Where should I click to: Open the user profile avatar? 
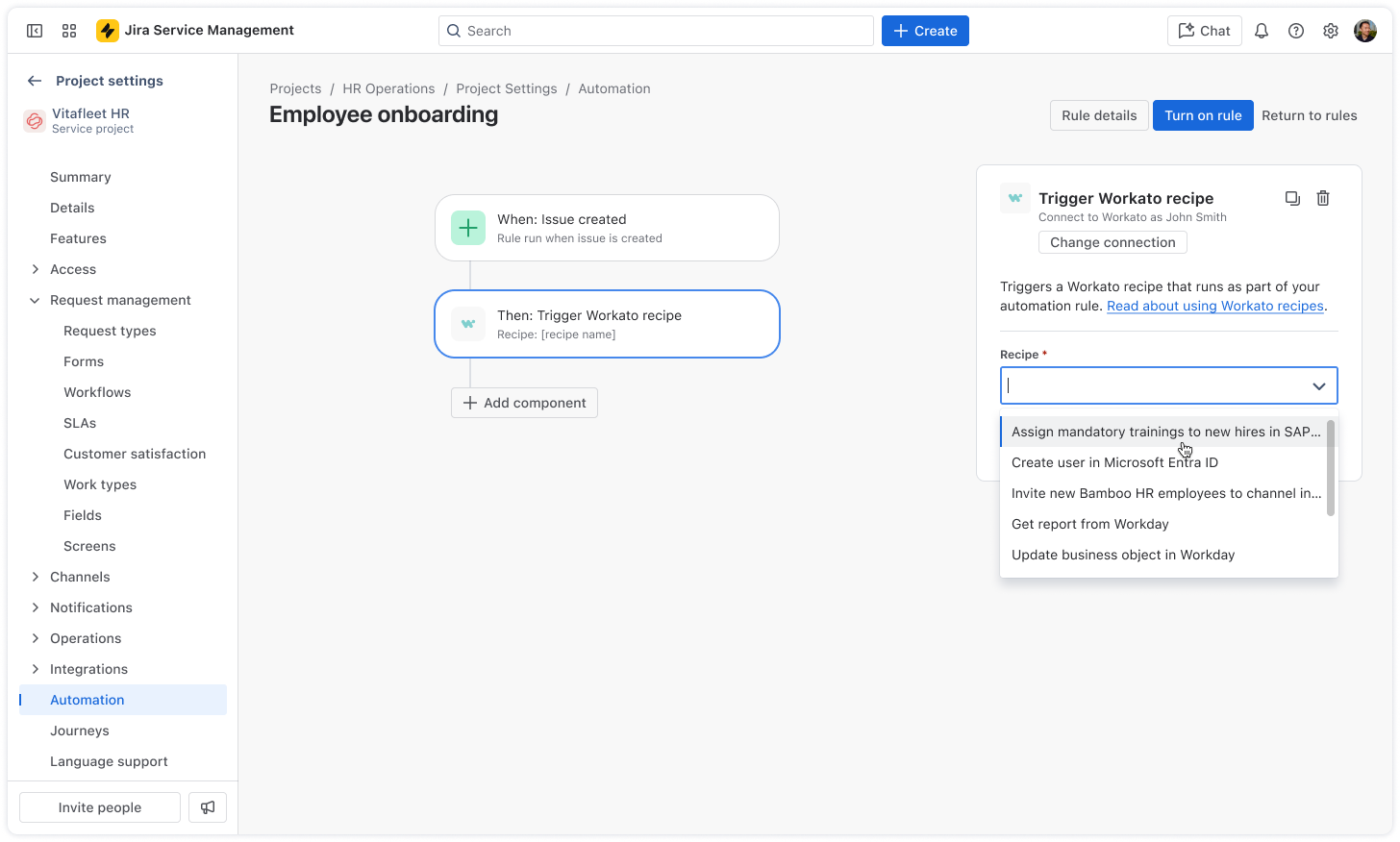click(x=1365, y=31)
